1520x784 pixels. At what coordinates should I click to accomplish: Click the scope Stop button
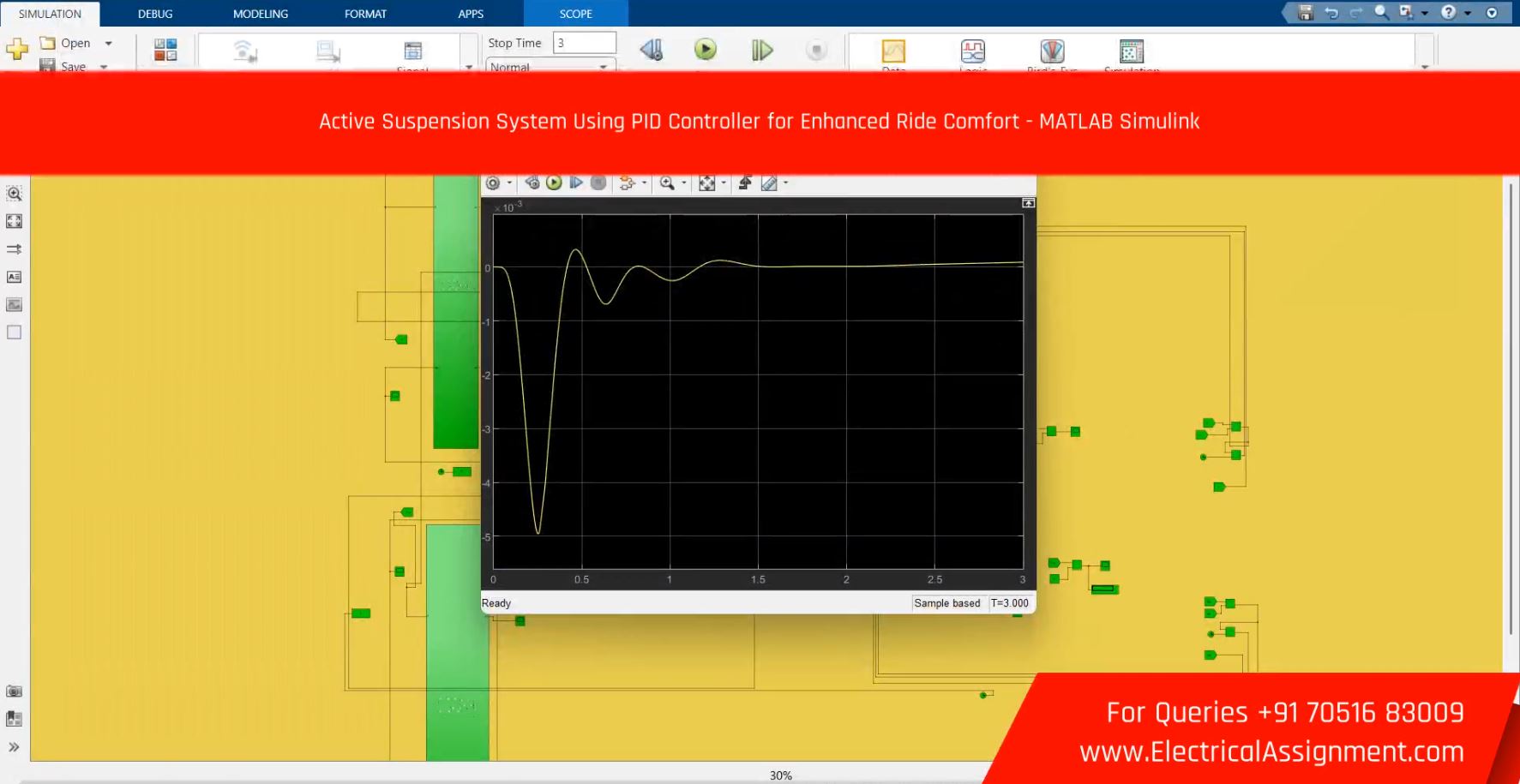coord(598,183)
